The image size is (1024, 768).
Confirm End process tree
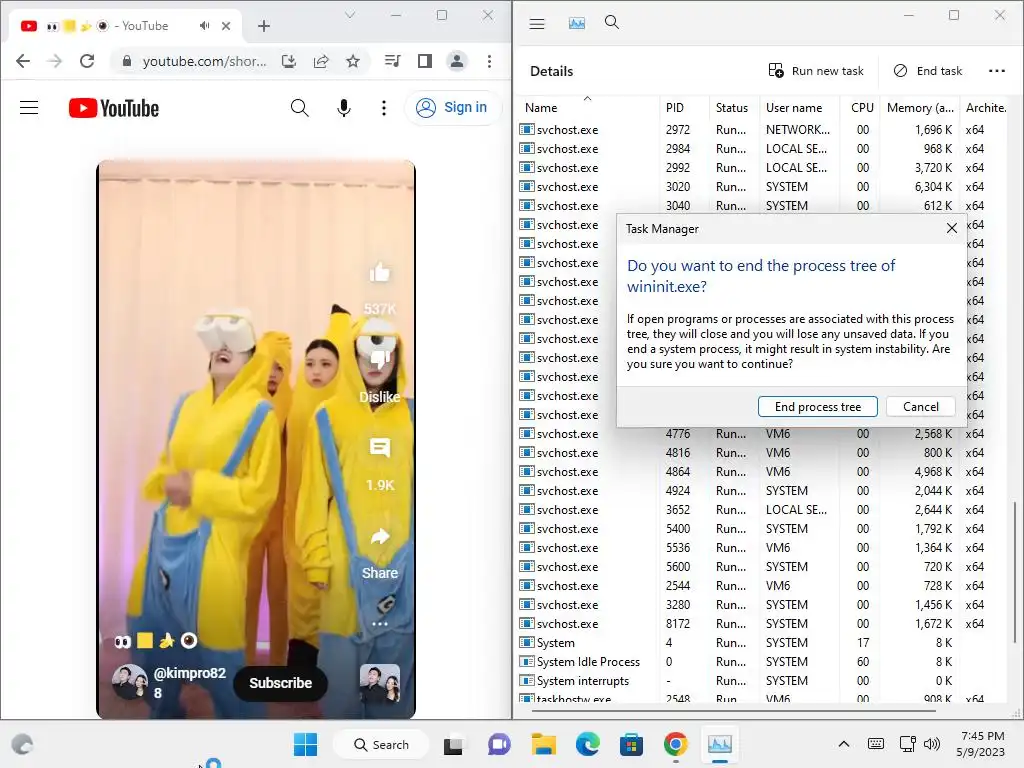point(818,407)
